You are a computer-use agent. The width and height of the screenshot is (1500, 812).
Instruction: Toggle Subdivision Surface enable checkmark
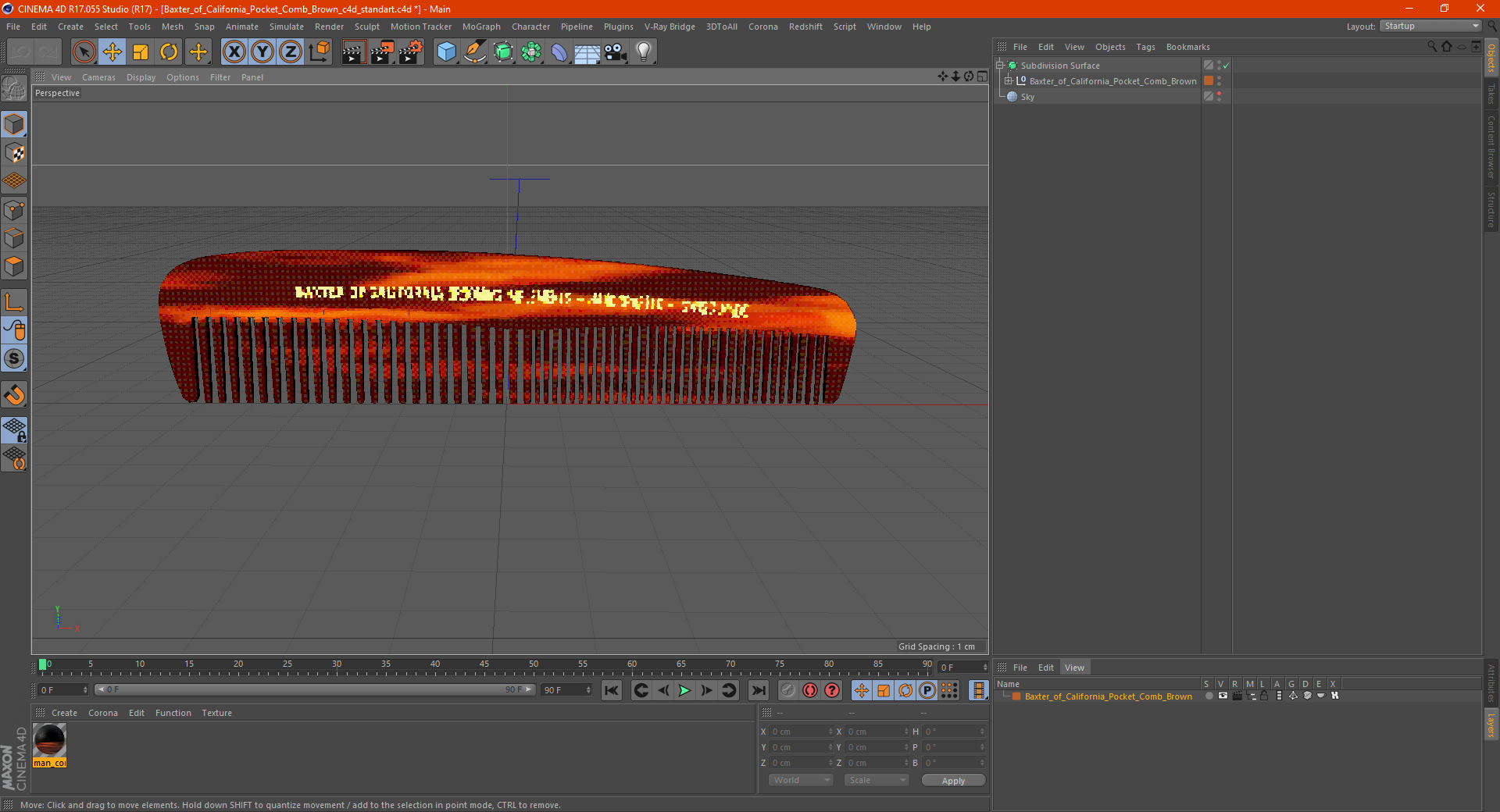coord(1227,66)
